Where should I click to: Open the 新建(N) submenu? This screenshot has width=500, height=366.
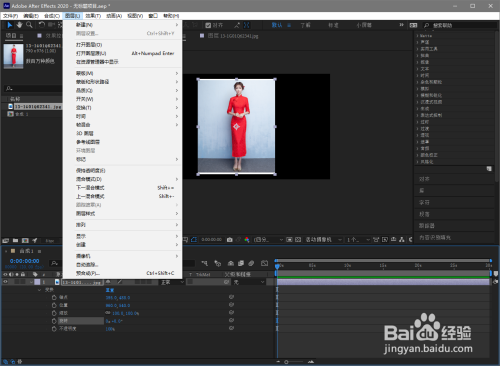coord(122,25)
